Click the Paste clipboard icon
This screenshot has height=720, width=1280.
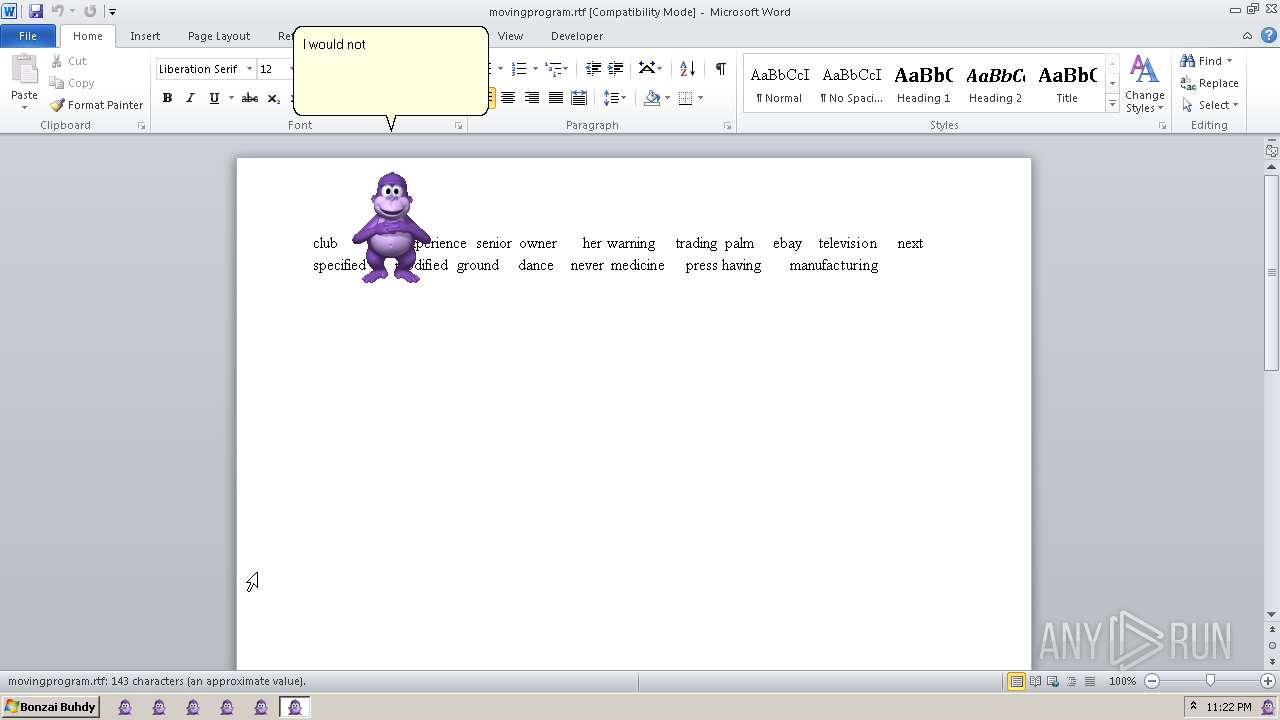tap(24, 72)
